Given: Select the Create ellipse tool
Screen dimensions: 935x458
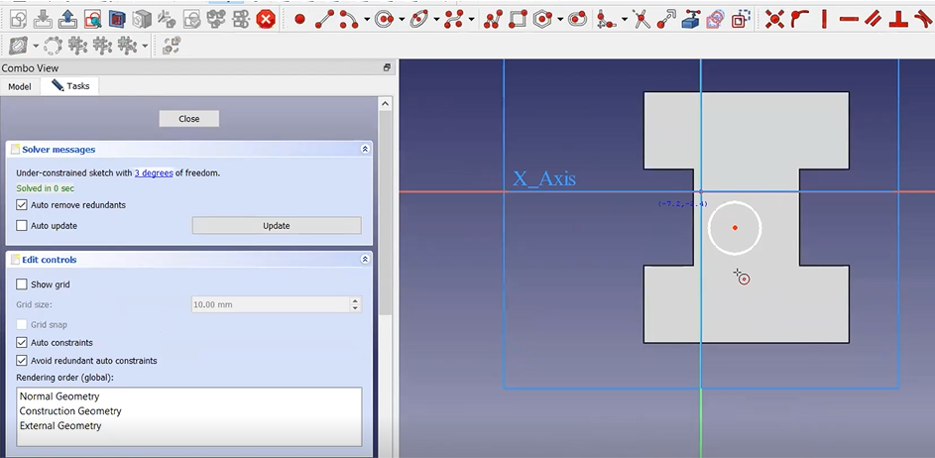Looking at the screenshot, I should [420, 20].
